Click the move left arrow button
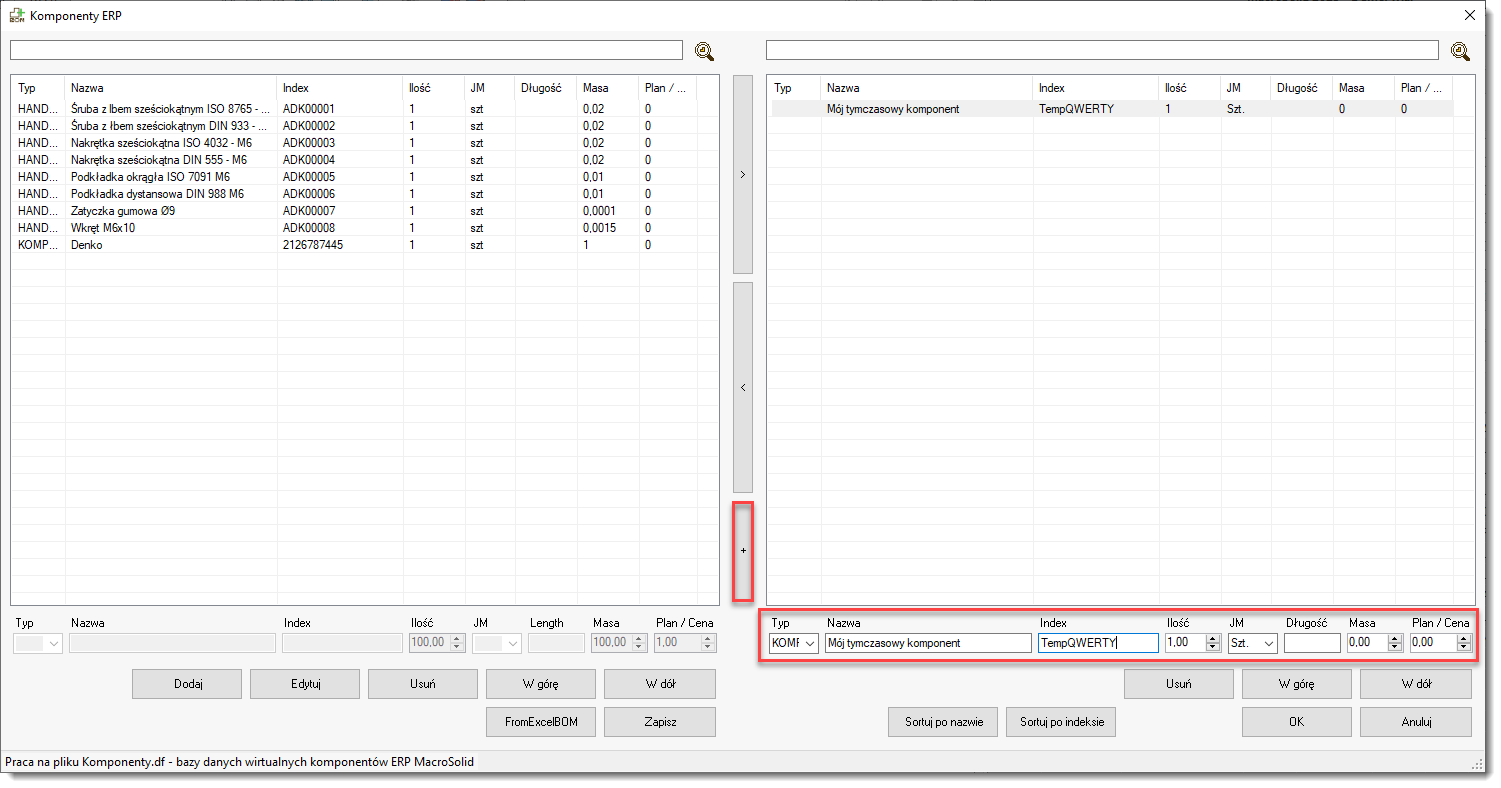This screenshot has height=788, width=1501. (x=743, y=387)
